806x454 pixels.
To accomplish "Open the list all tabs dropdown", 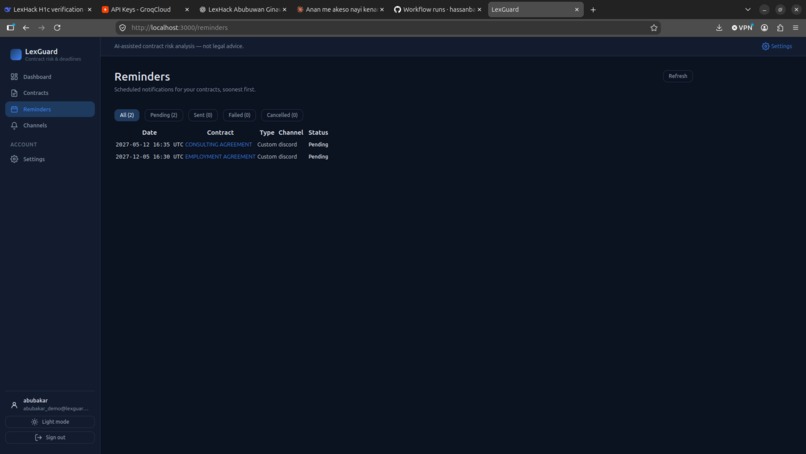I will click(x=748, y=9).
